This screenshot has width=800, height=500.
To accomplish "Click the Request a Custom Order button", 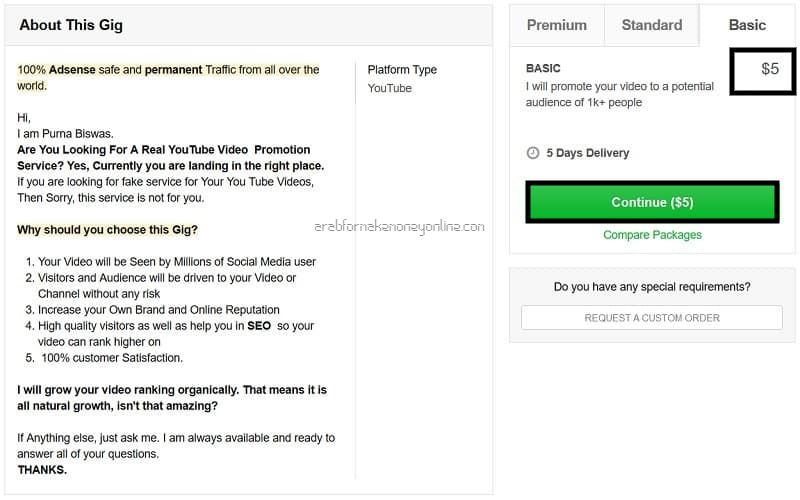I will pyautogui.click(x=652, y=318).
